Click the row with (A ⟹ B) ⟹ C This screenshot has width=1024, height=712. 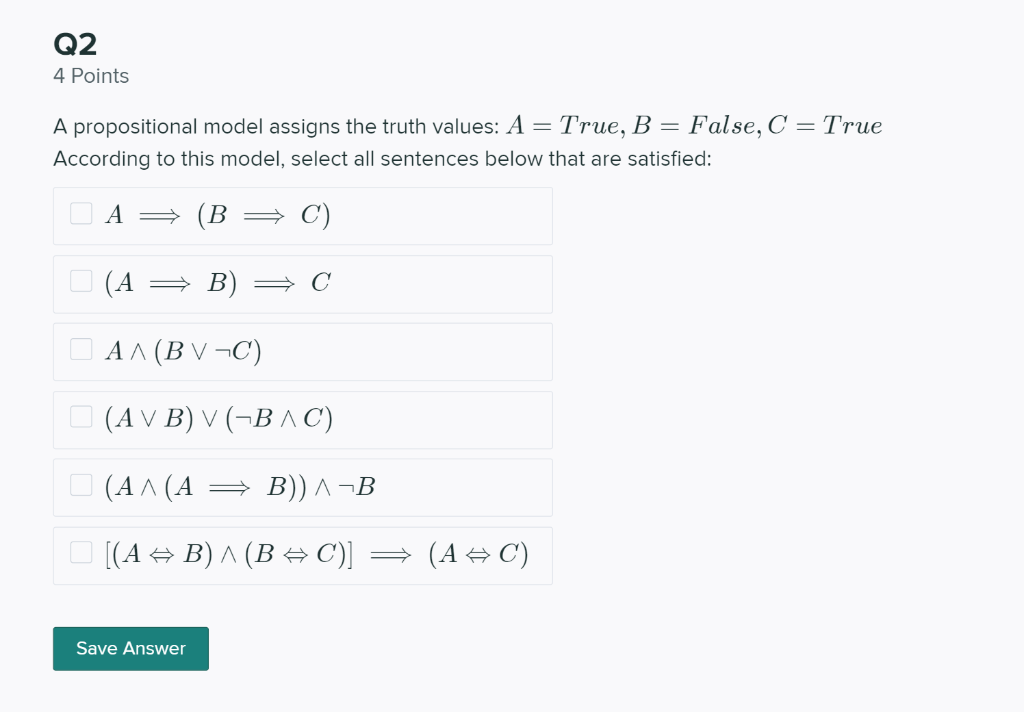300,284
